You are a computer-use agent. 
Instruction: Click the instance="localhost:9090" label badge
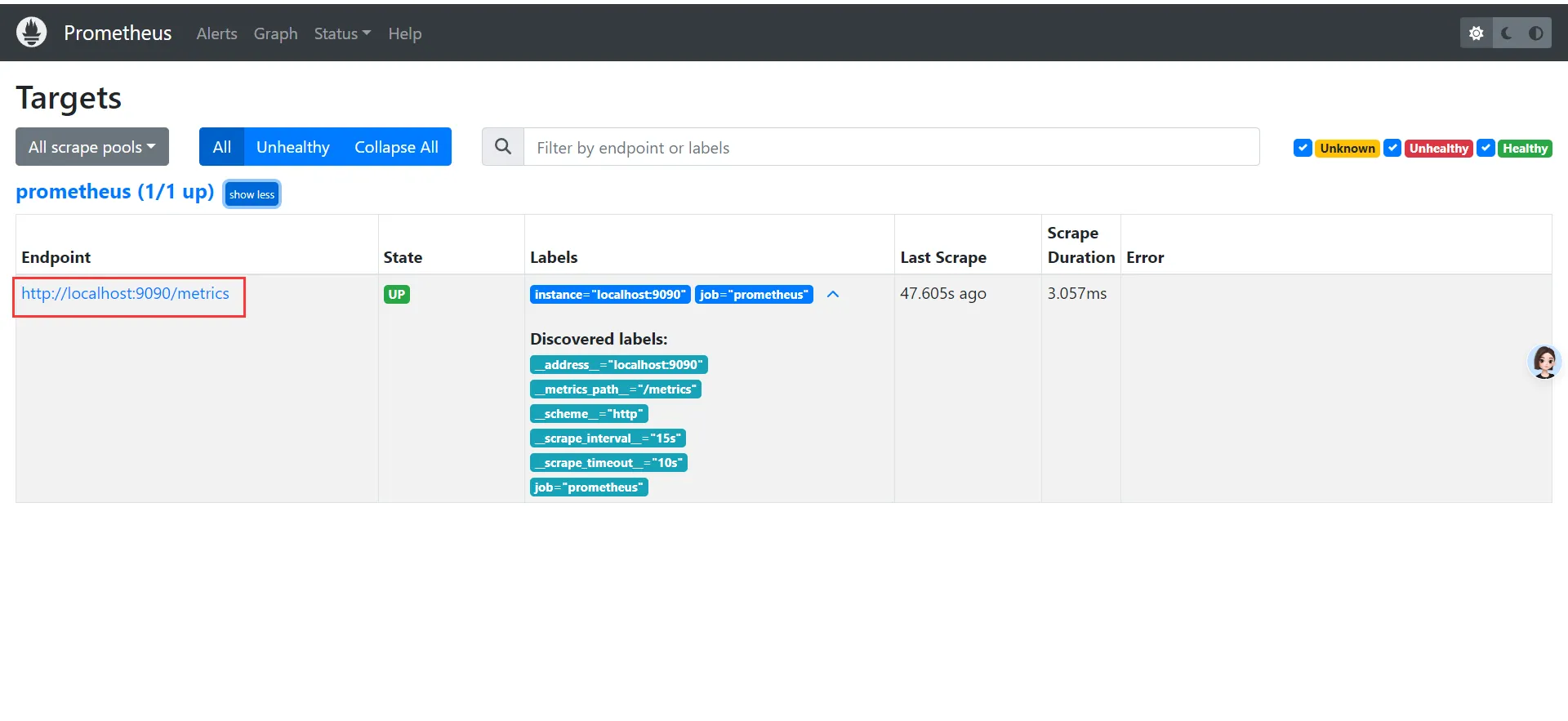[610, 294]
